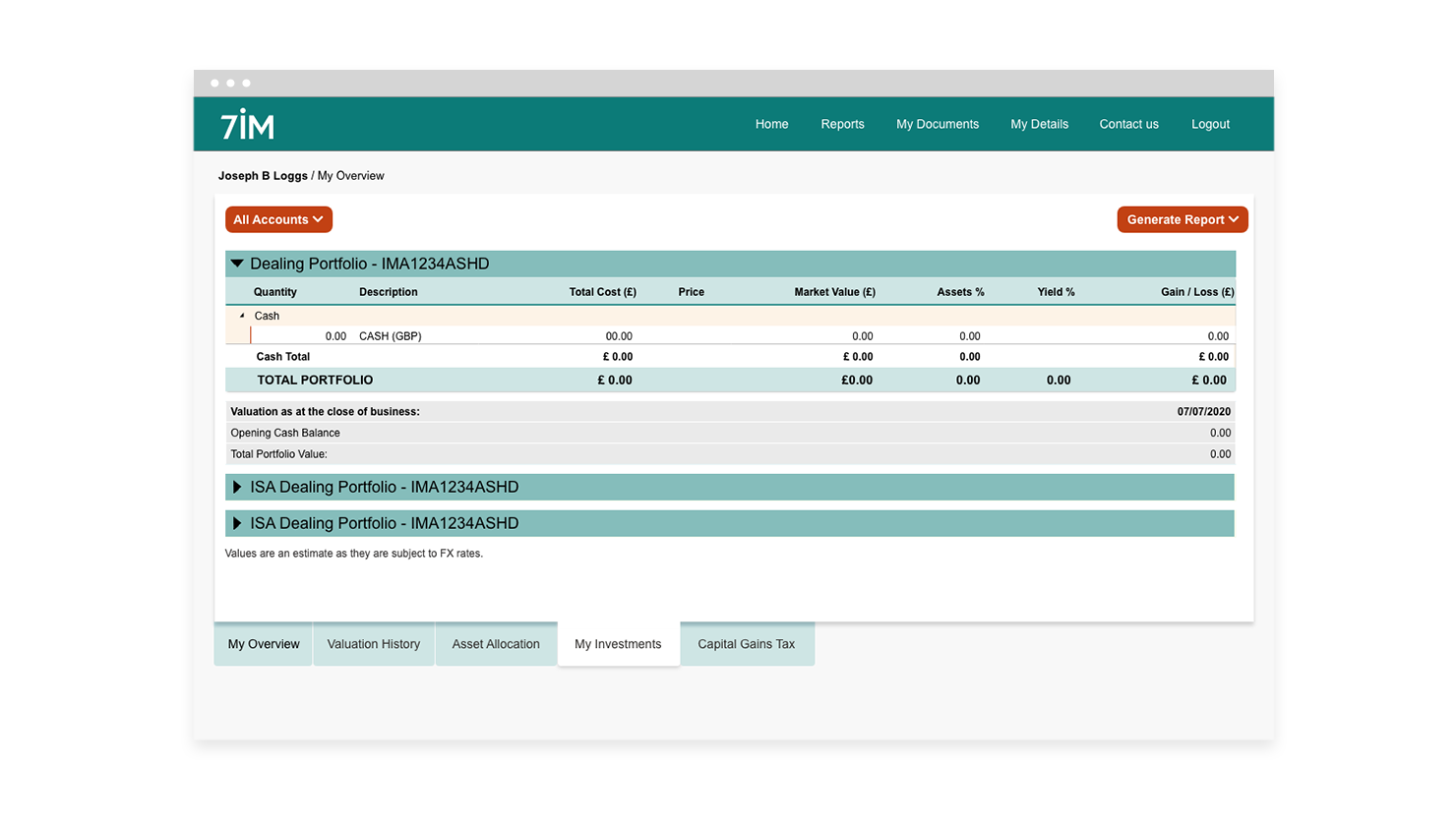This screenshot has width=1456, height=826.
Task: Open the Generate Report dropdown
Action: [x=1182, y=219]
